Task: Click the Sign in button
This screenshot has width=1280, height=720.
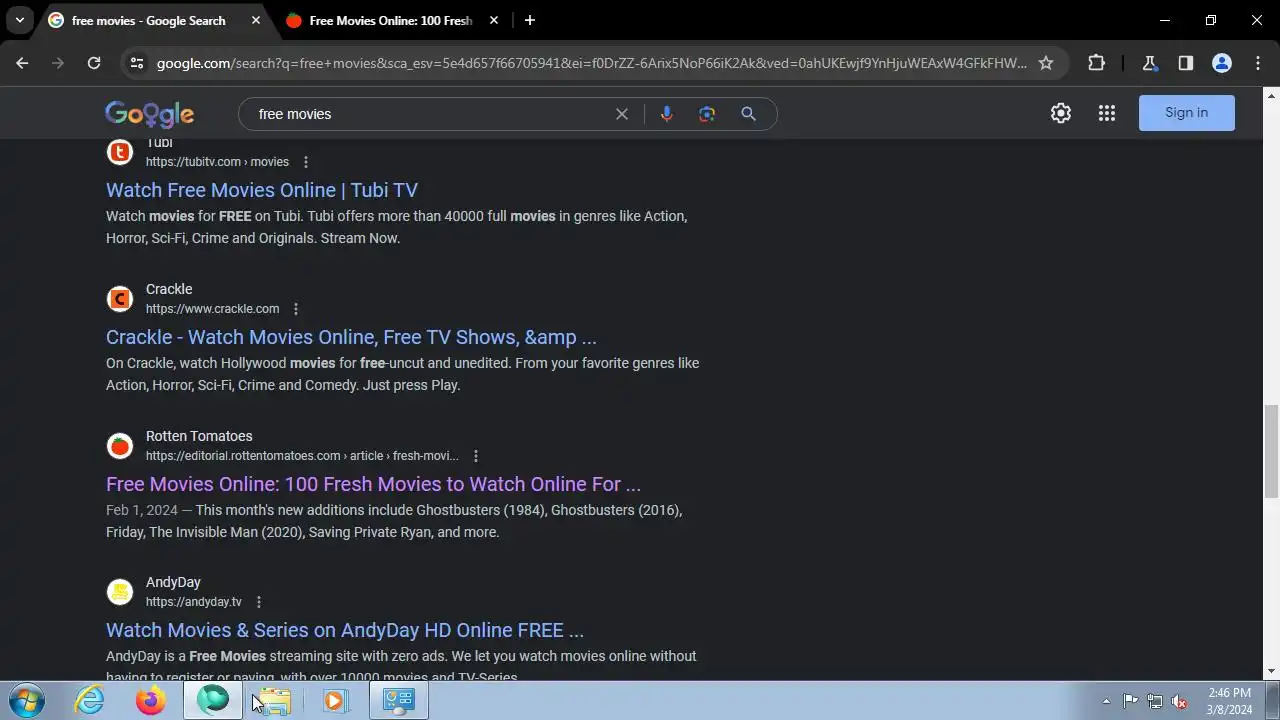Action: coord(1186,113)
